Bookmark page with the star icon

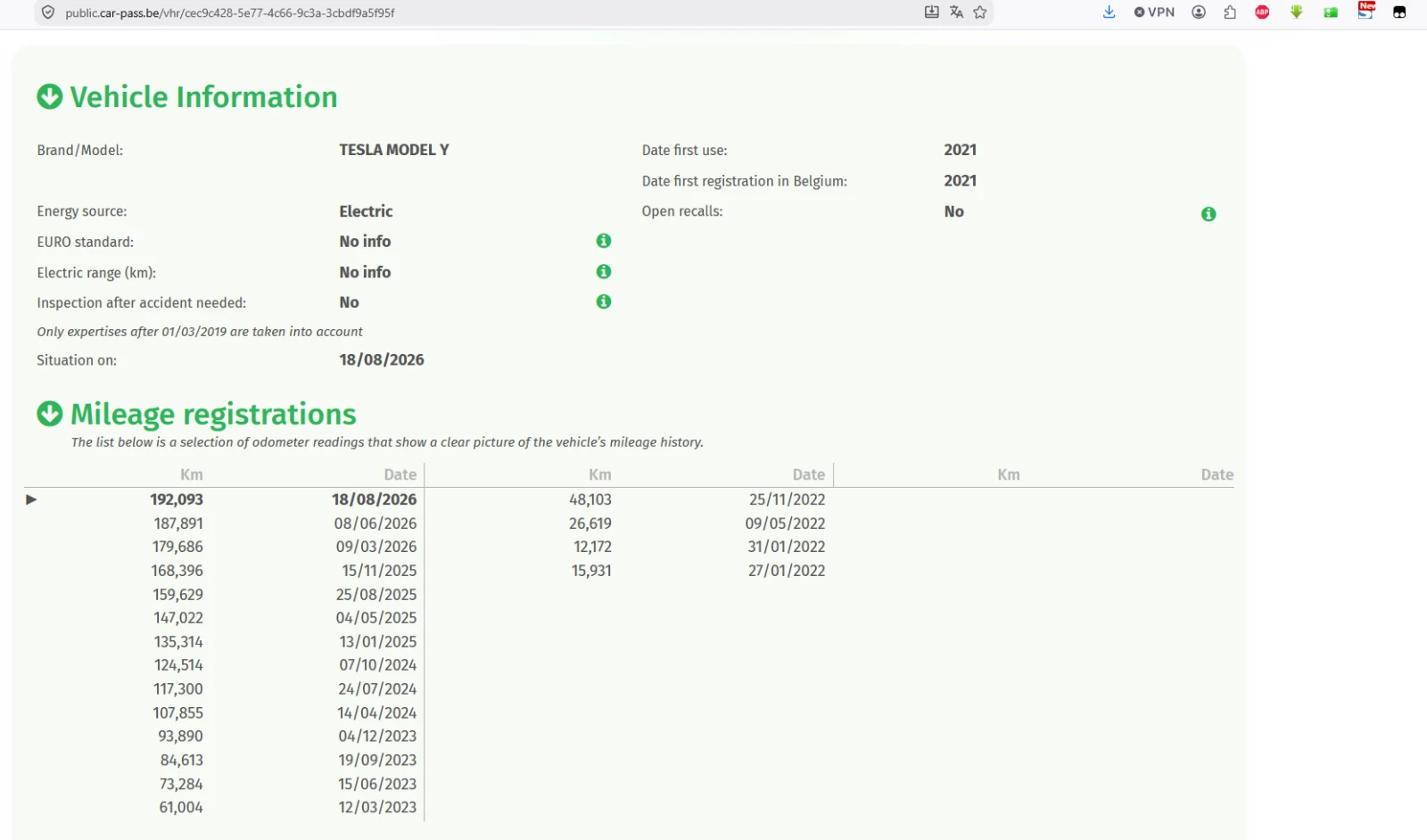980,12
